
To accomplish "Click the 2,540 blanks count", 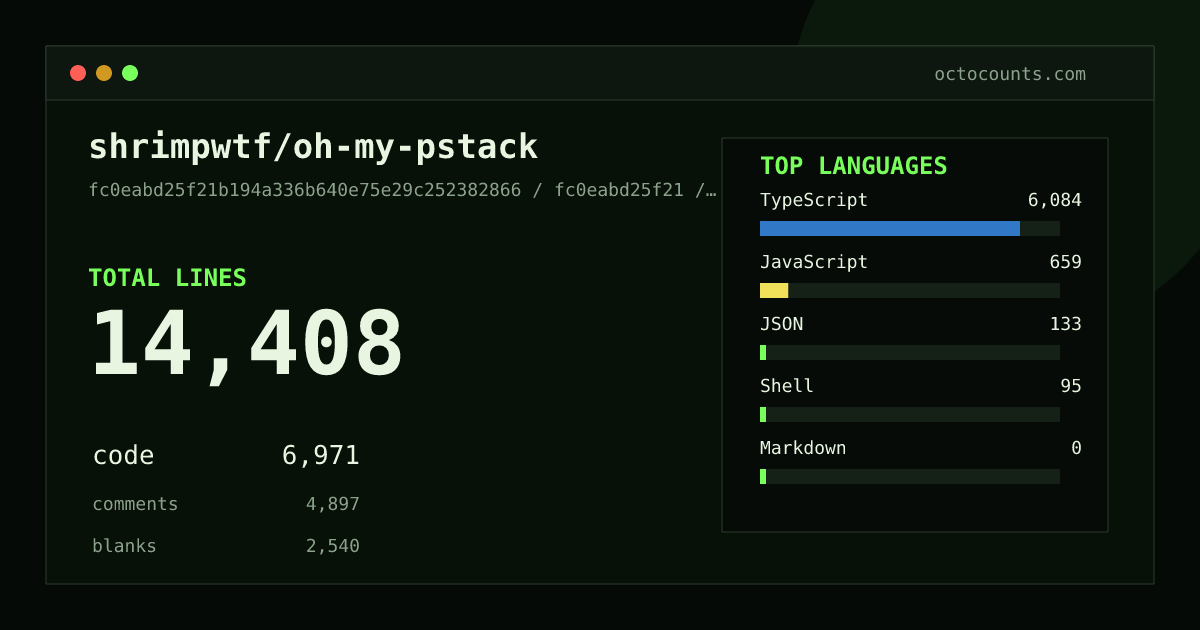I will [332, 546].
